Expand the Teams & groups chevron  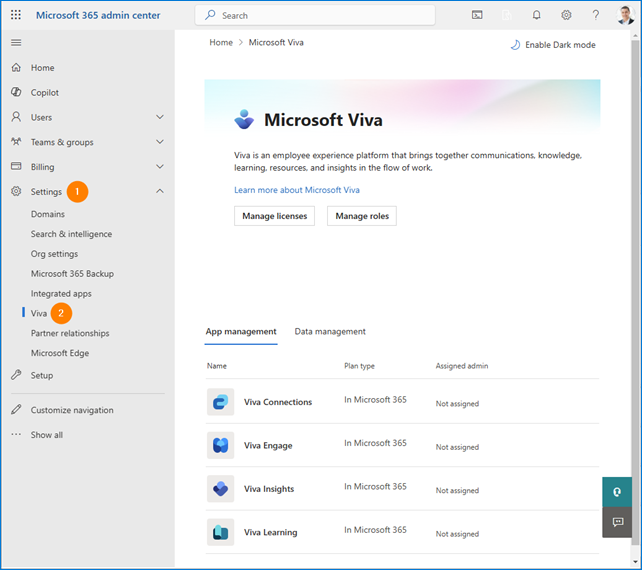tap(160, 142)
